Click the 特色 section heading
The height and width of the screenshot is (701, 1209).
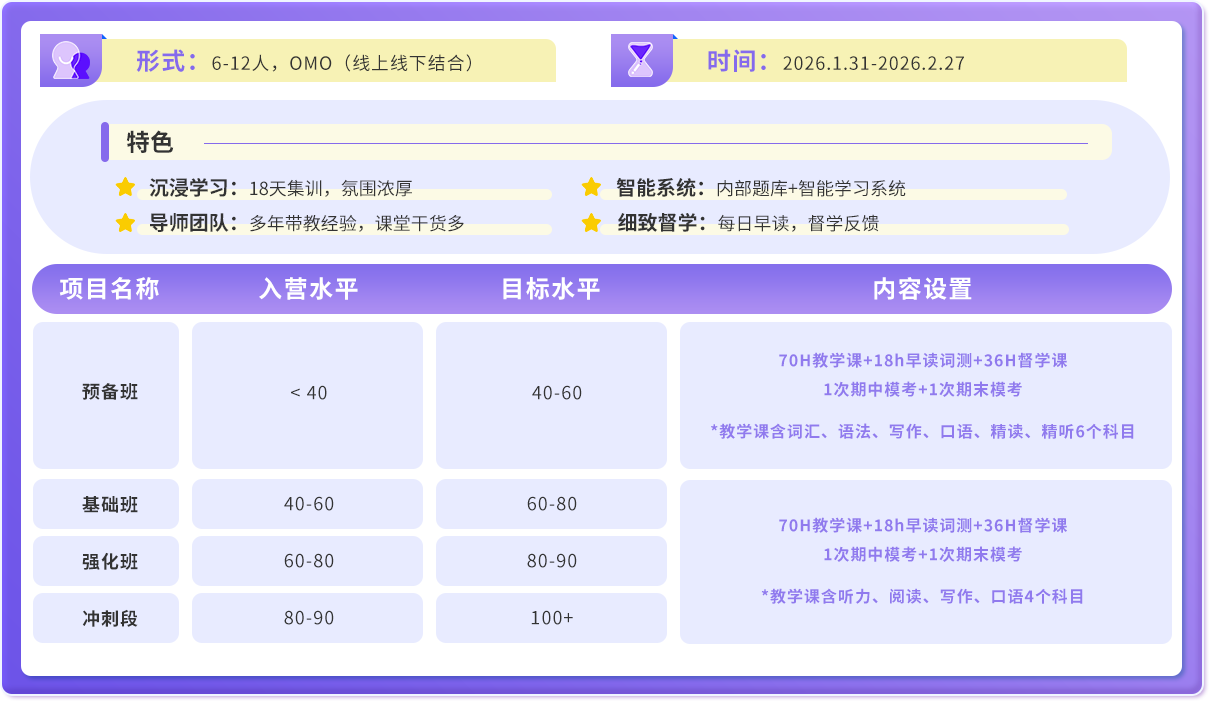pyautogui.click(x=150, y=143)
